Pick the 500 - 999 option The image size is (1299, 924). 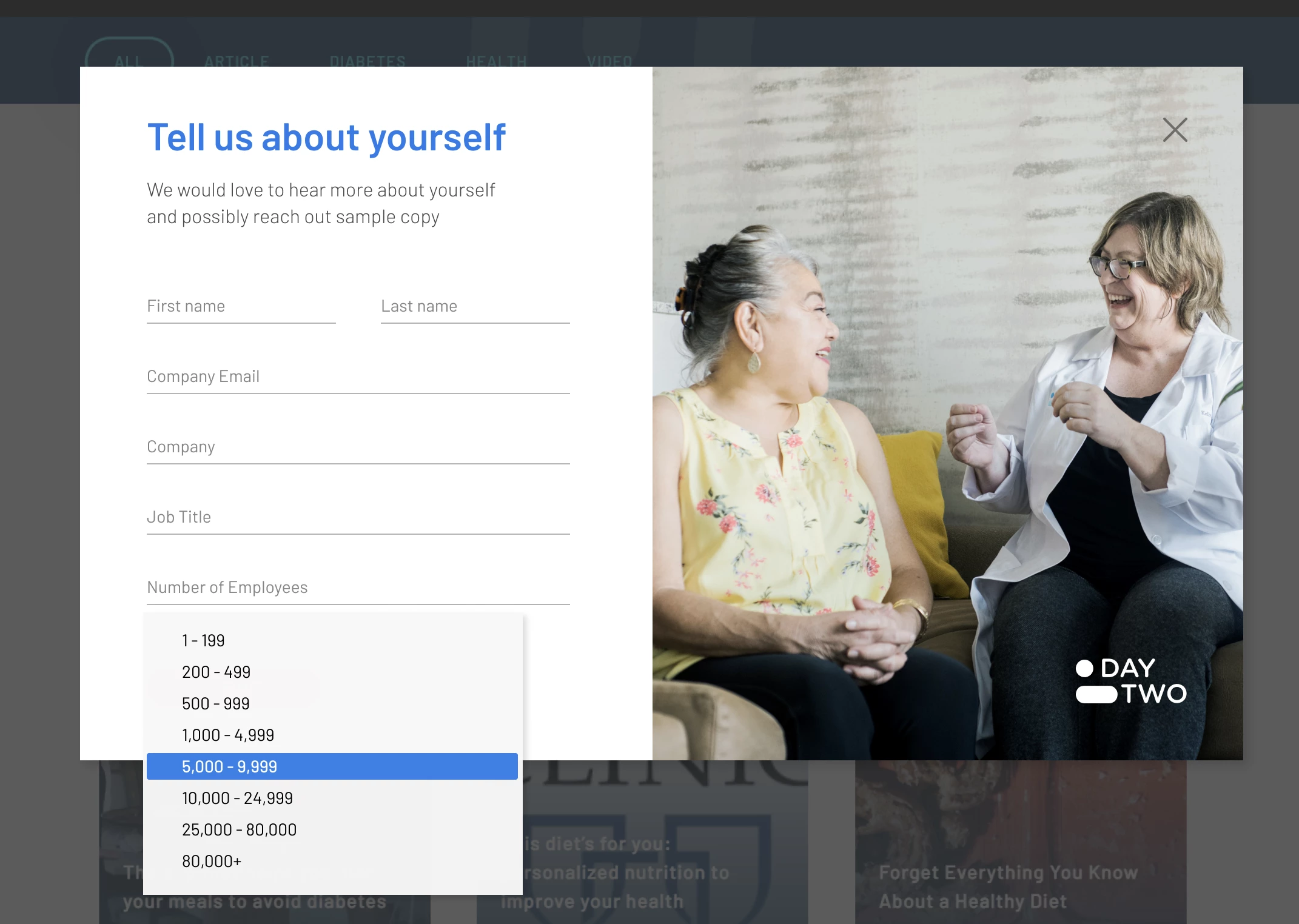tap(216, 703)
